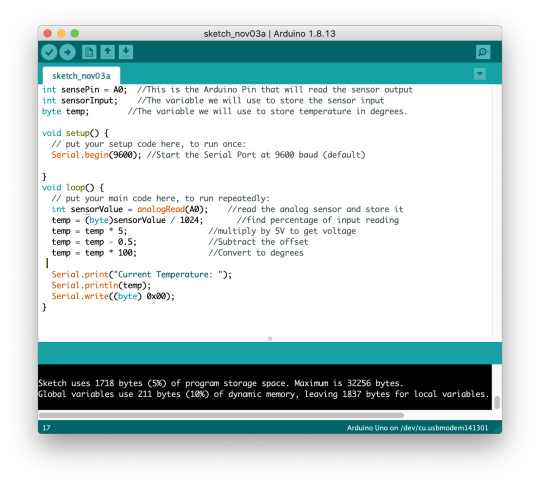Expand the tab options dropdown arrow
Screen dimensions: 540x484
[x=480, y=74]
